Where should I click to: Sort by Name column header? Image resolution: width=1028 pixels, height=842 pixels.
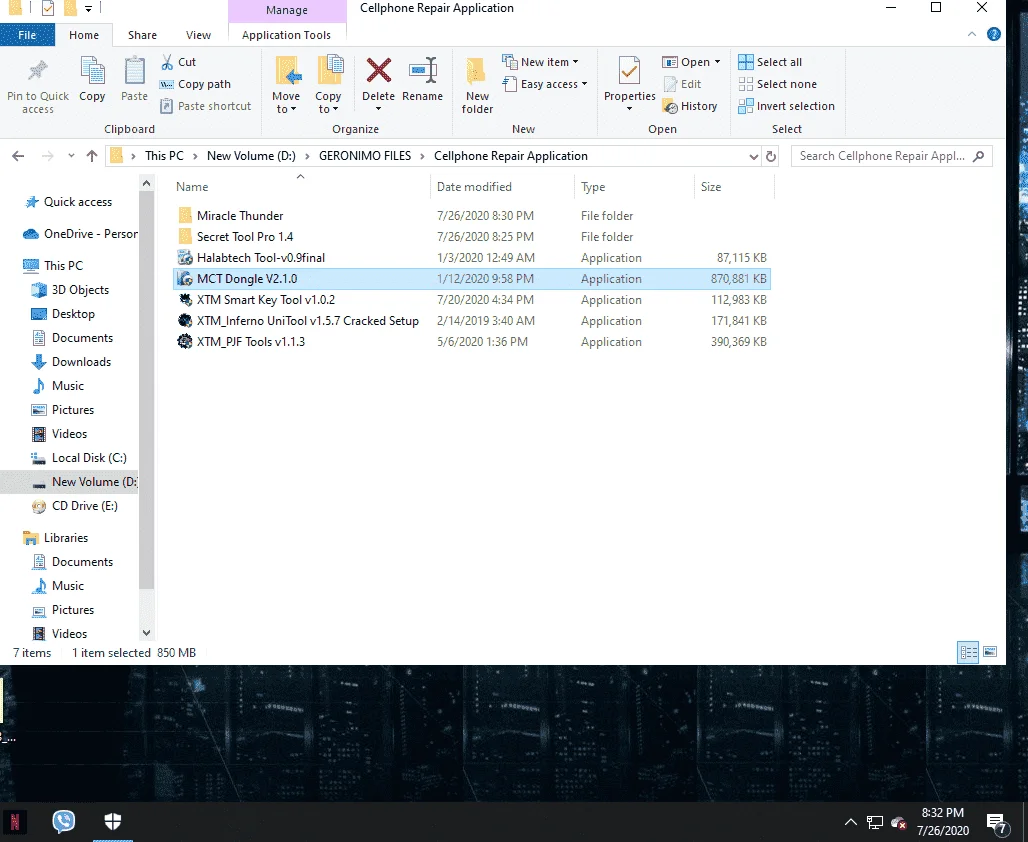tap(191, 187)
